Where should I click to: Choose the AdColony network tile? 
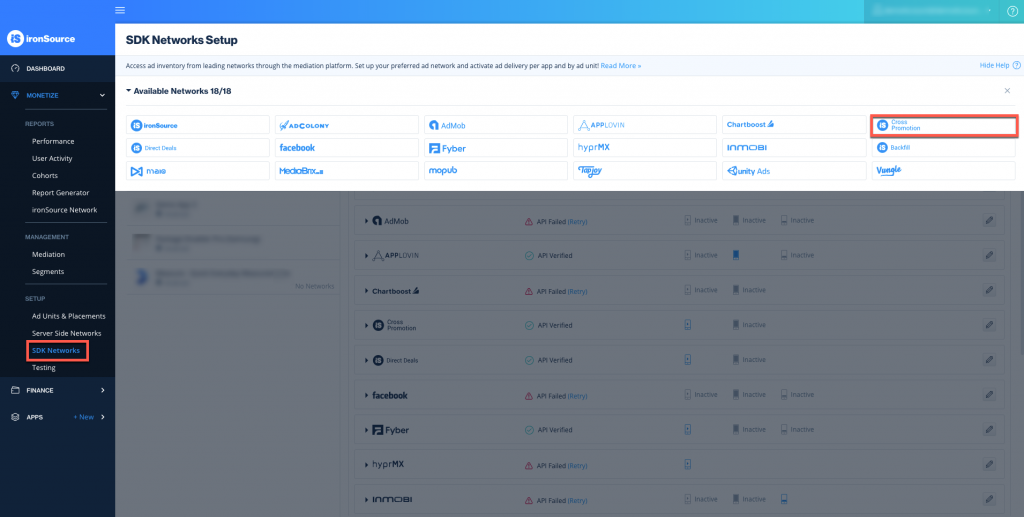point(346,125)
